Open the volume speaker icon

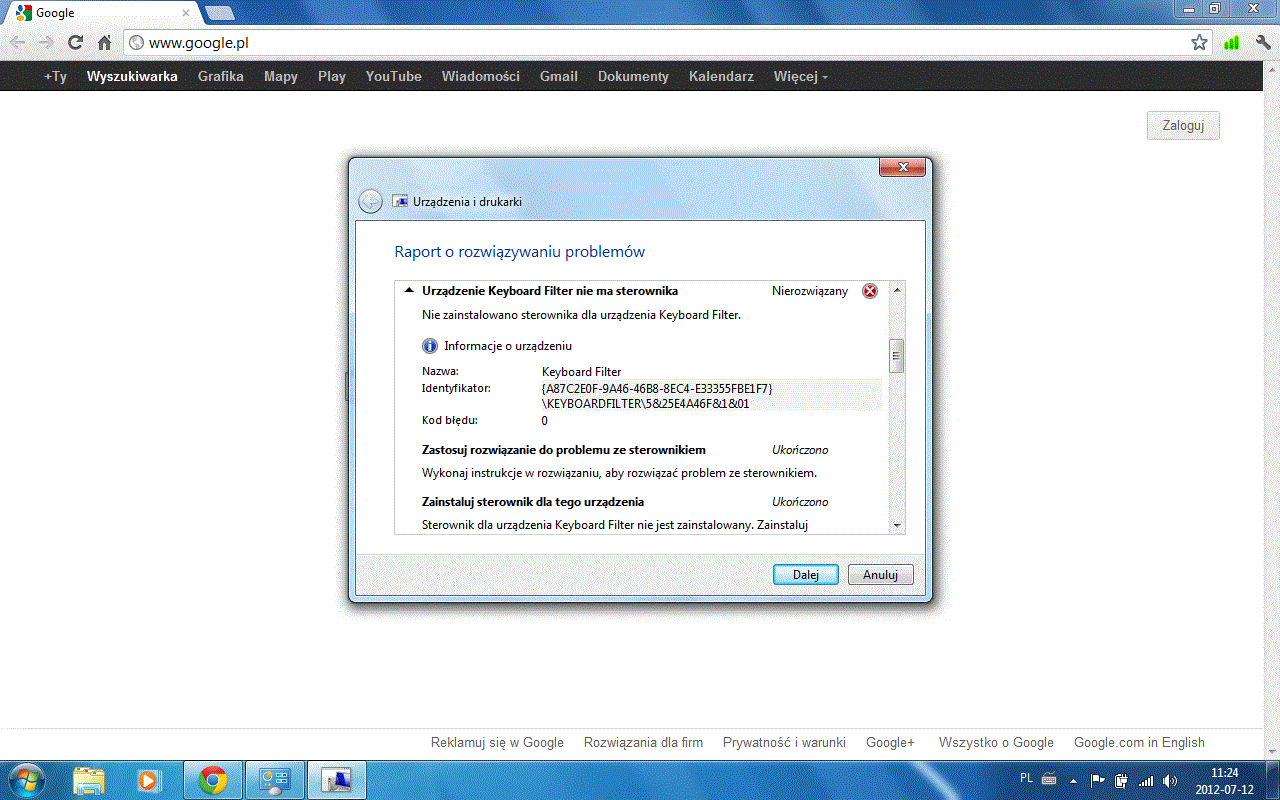1170,780
